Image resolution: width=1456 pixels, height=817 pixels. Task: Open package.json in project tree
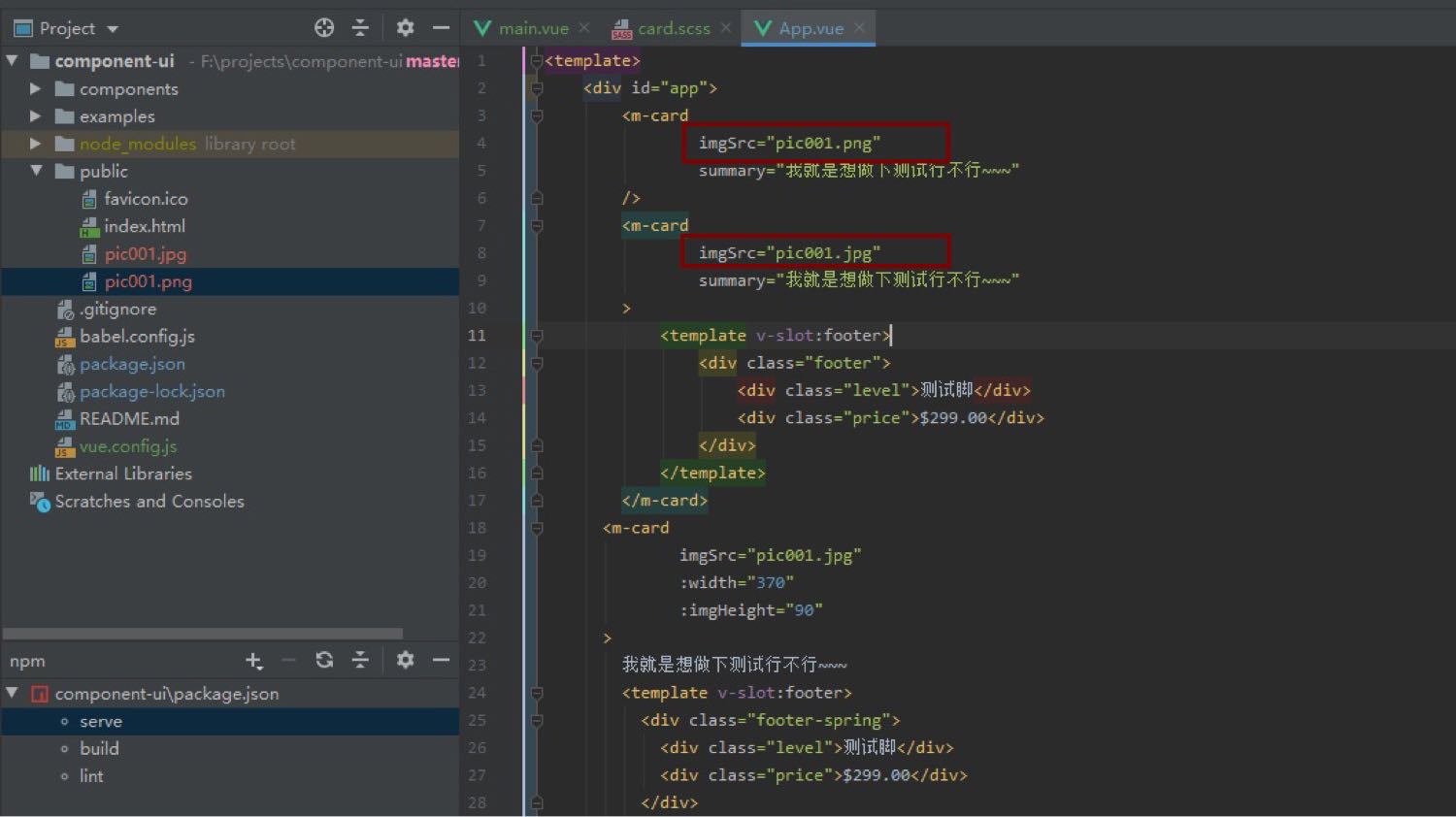(x=132, y=364)
